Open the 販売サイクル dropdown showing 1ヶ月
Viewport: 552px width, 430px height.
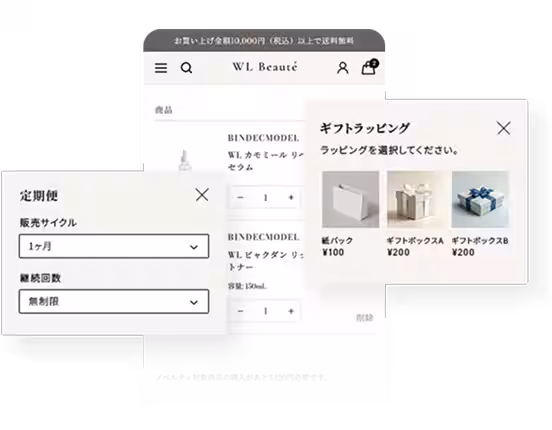pos(114,246)
